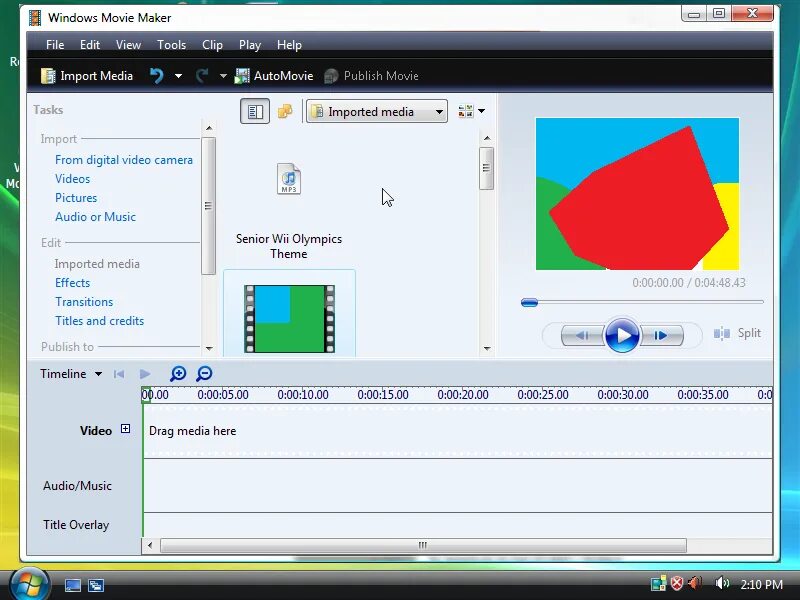Open the Transitions link
This screenshot has width=800, height=600.
pos(84,302)
